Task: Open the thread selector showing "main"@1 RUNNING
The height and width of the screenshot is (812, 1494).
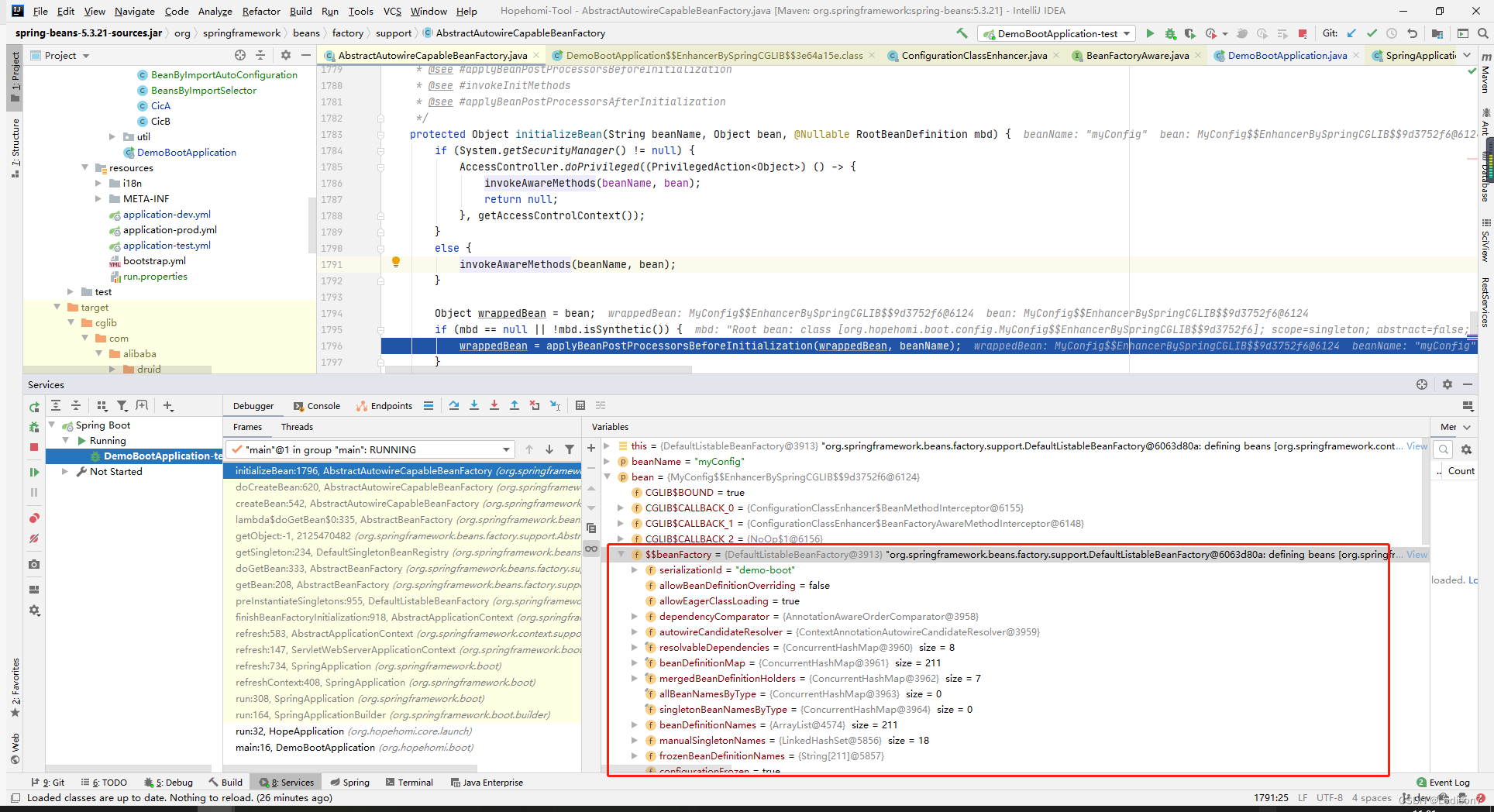Action: click(371, 449)
